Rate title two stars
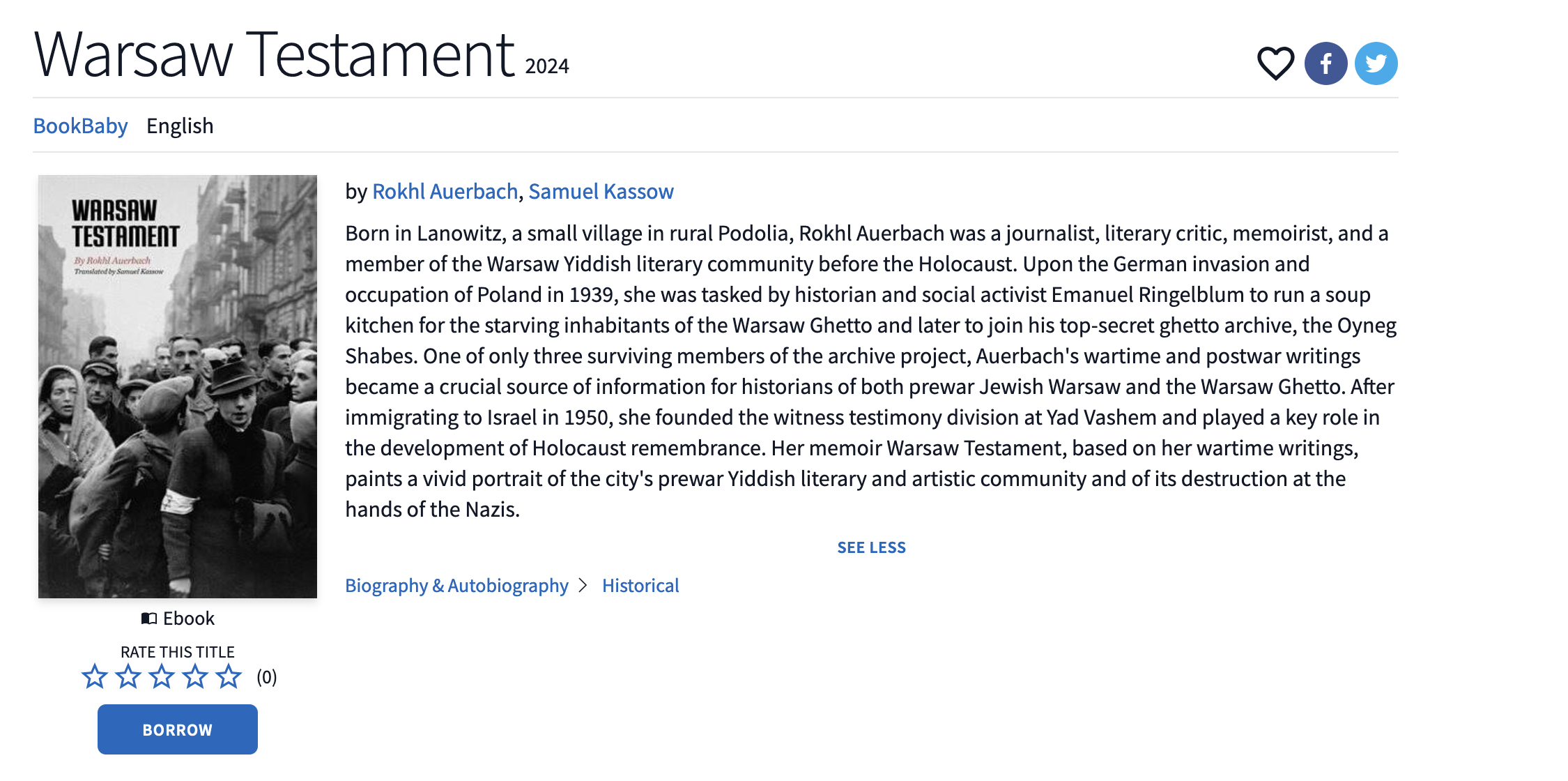This screenshot has height=781, width=1568. point(128,676)
